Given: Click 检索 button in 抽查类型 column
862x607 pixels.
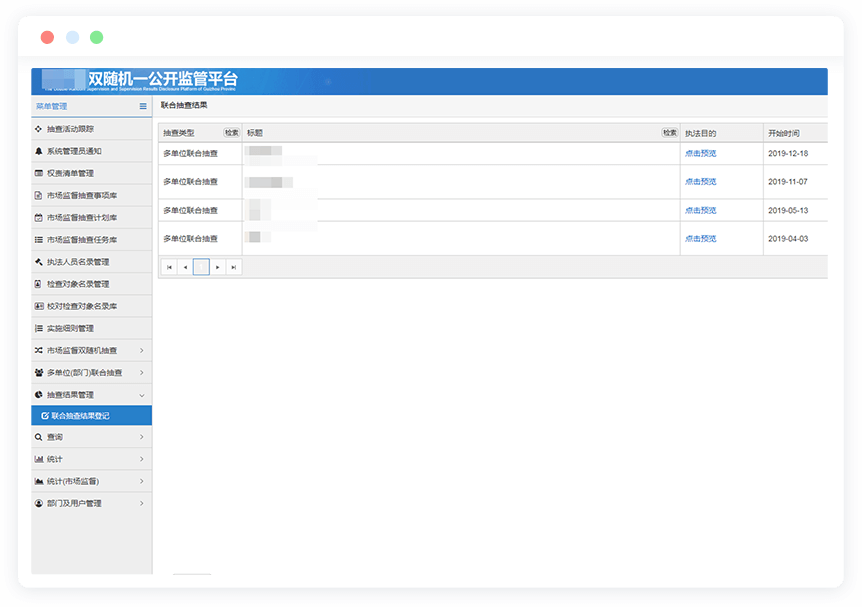Looking at the screenshot, I should (x=231, y=133).
